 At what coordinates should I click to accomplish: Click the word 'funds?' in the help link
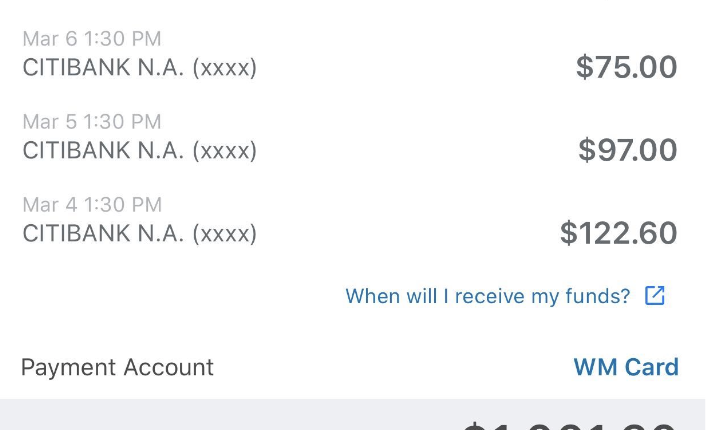pyautogui.click(x=602, y=296)
